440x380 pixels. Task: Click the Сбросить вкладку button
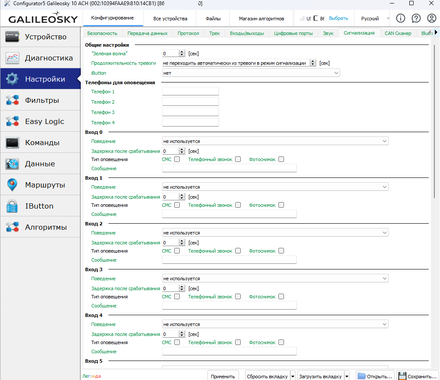point(267,376)
